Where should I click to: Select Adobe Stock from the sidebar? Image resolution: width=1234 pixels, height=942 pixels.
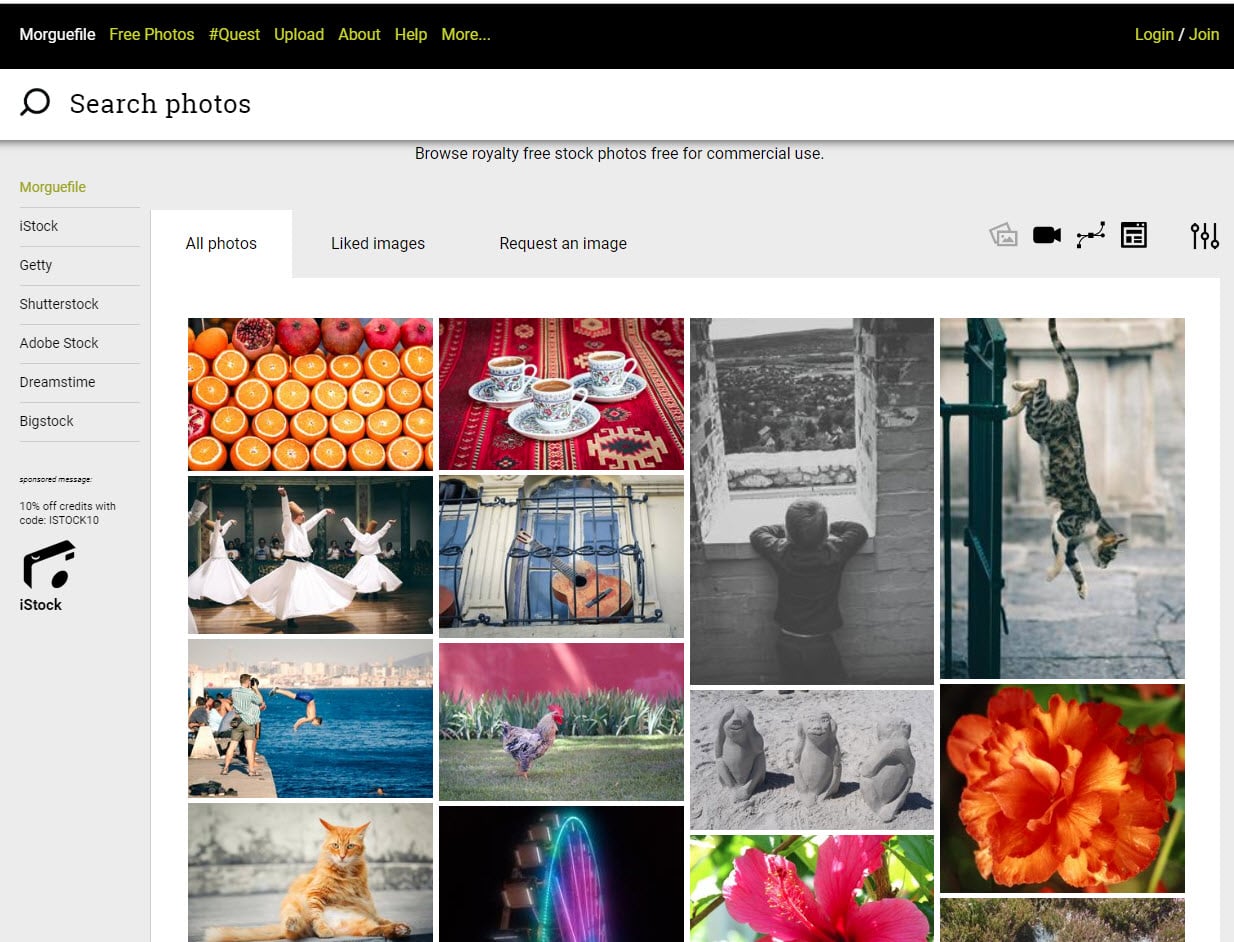[59, 343]
